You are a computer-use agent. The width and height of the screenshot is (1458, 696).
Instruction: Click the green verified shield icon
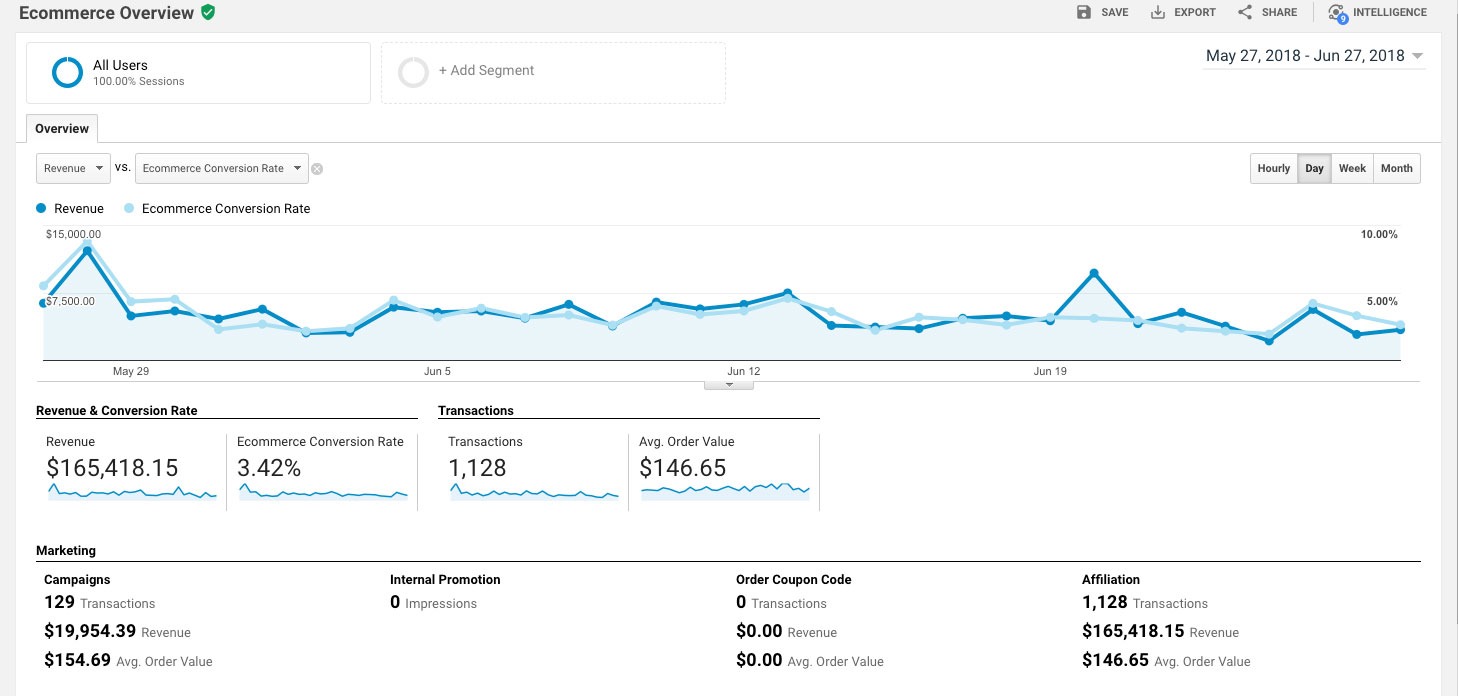click(208, 12)
